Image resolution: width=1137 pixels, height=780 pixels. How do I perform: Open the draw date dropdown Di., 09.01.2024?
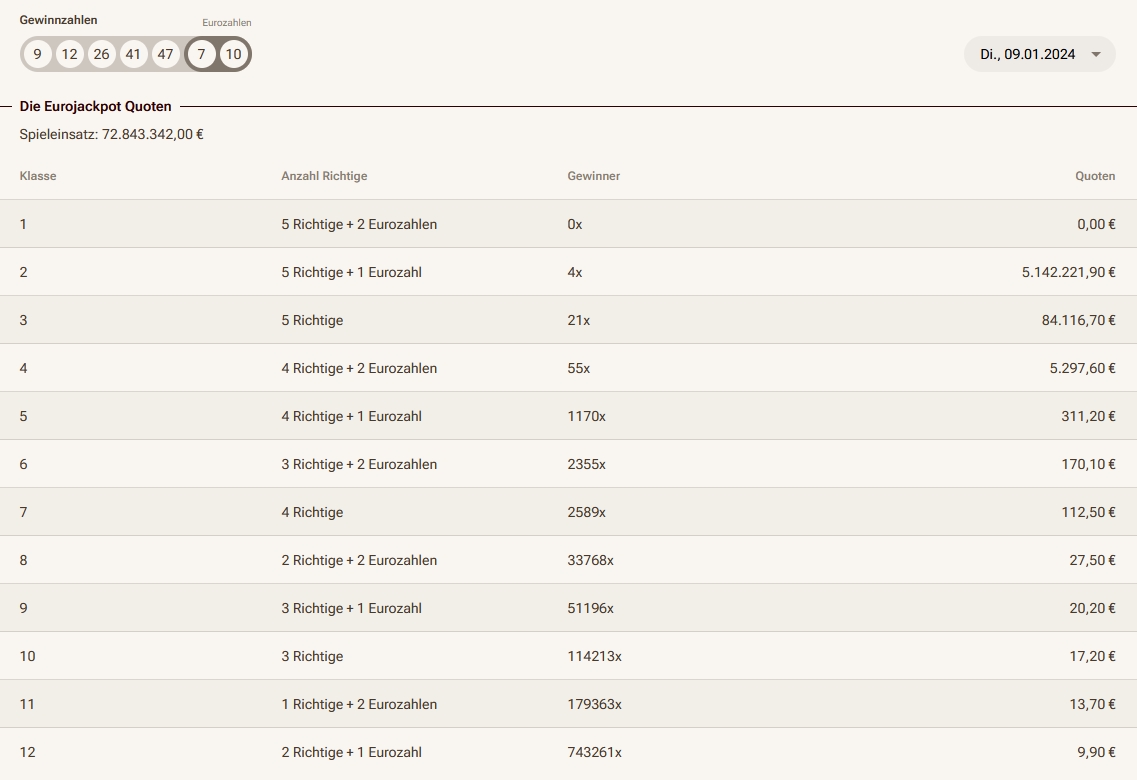click(x=1039, y=54)
